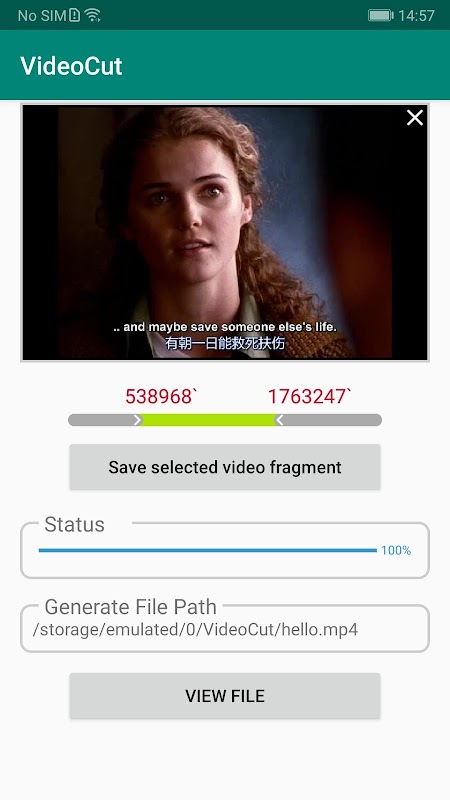Click the right range handle of the trim bar
Viewport: 450px width, 800px height.
279,420
